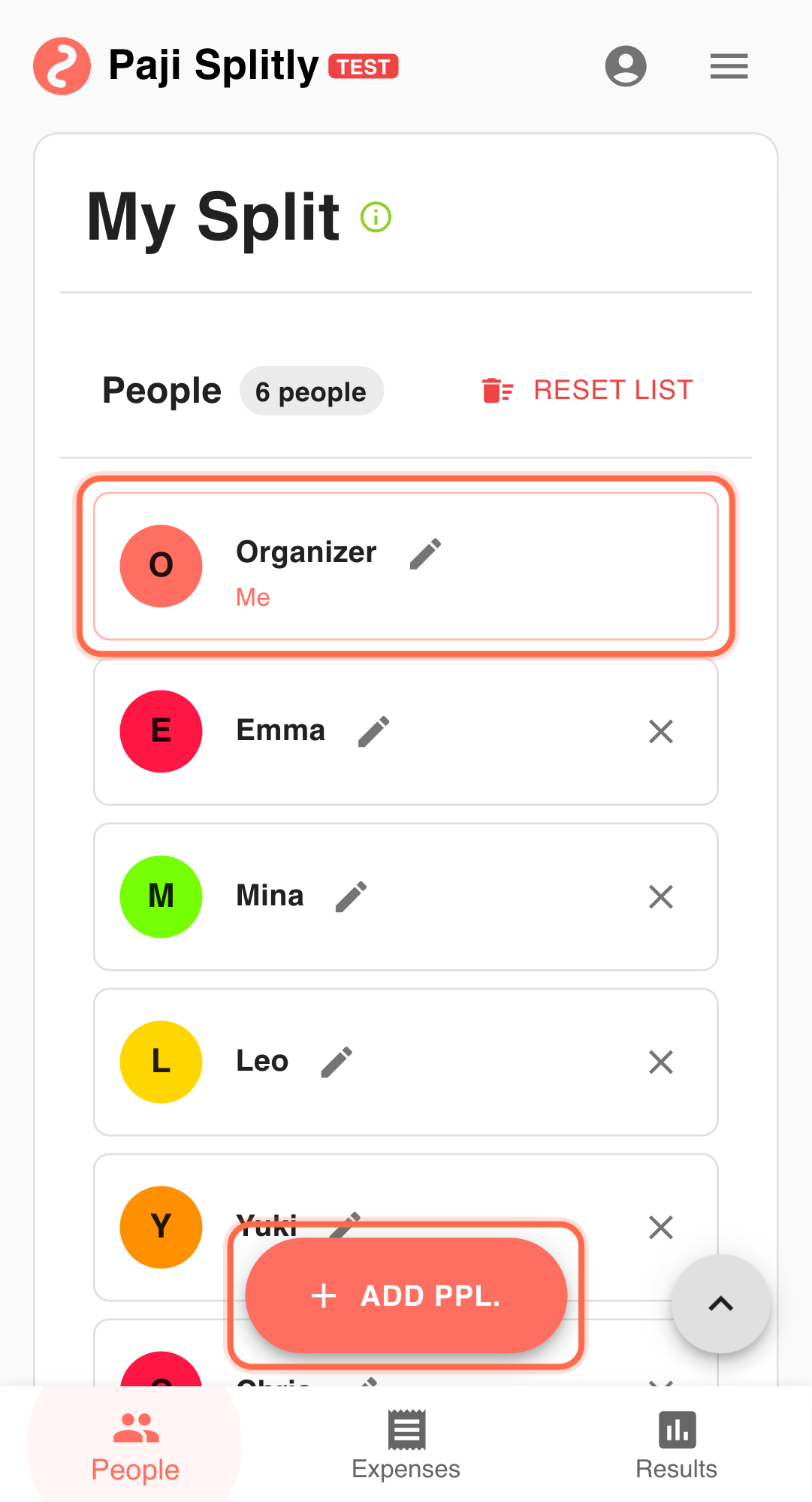Rename Mina using the edit pencil
Viewport: 812px width, 1502px height.
(x=352, y=896)
